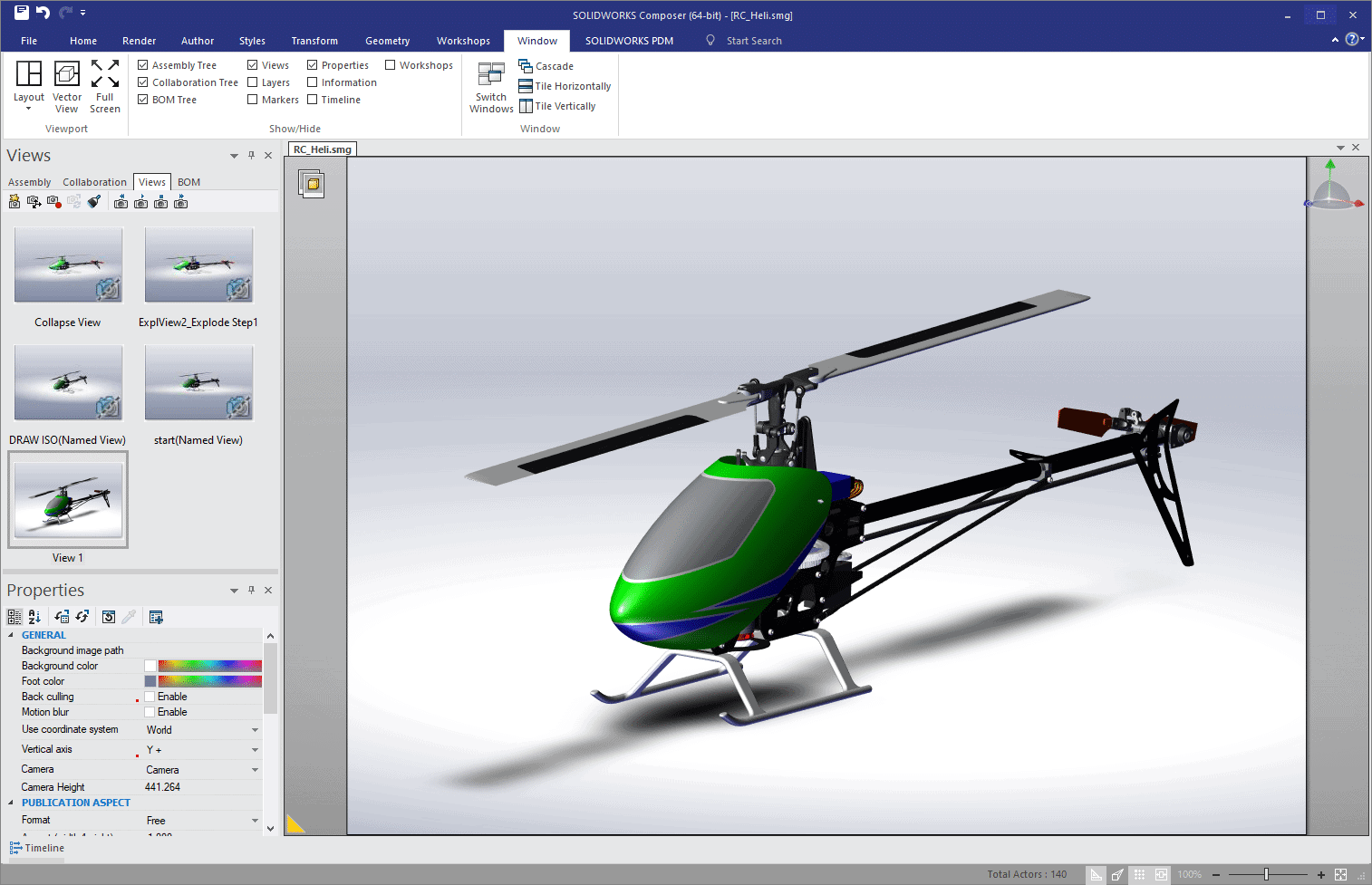Open the Vertical axis dropdown

255,750
